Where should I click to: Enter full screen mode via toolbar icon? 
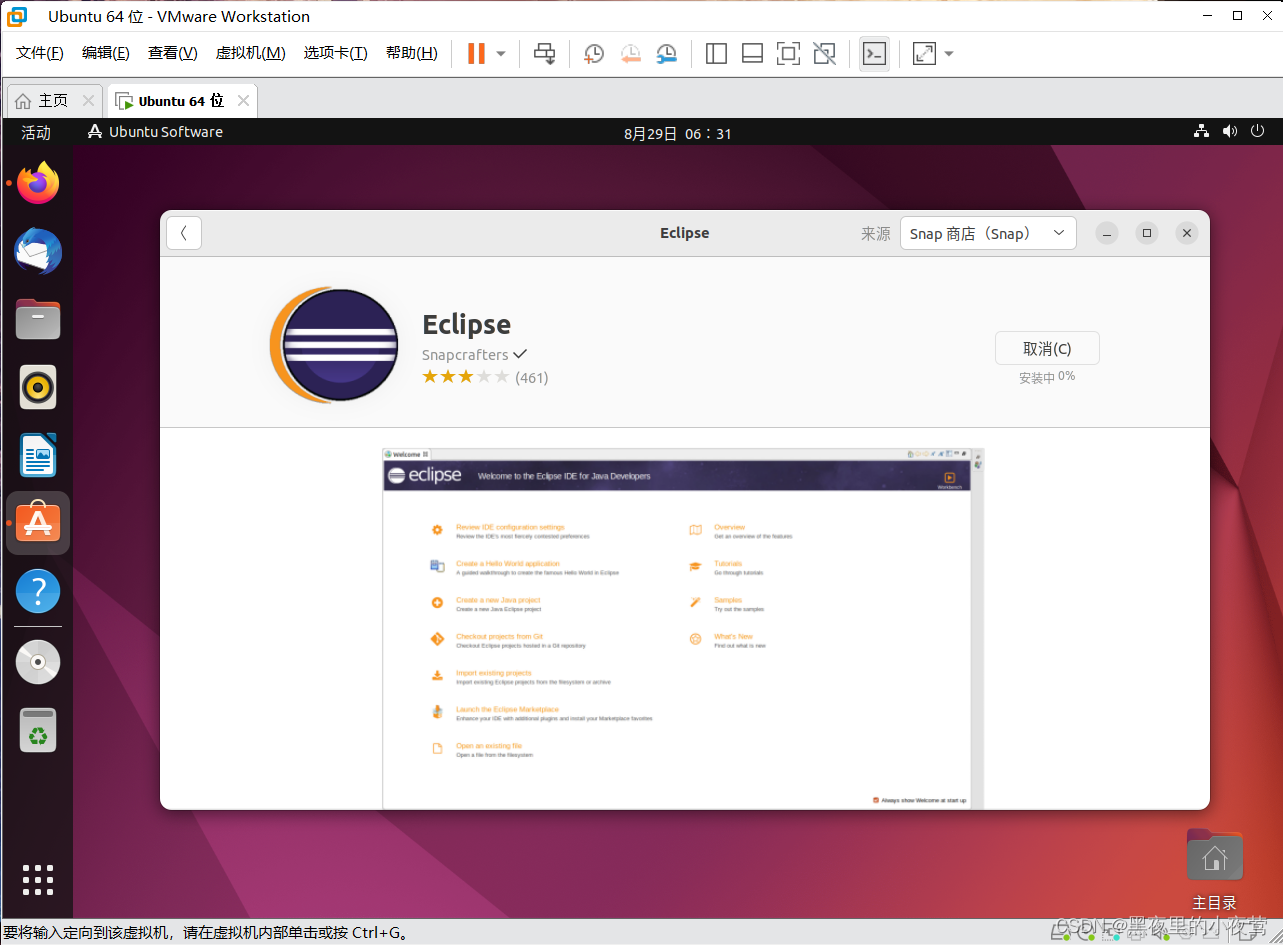pos(788,53)
